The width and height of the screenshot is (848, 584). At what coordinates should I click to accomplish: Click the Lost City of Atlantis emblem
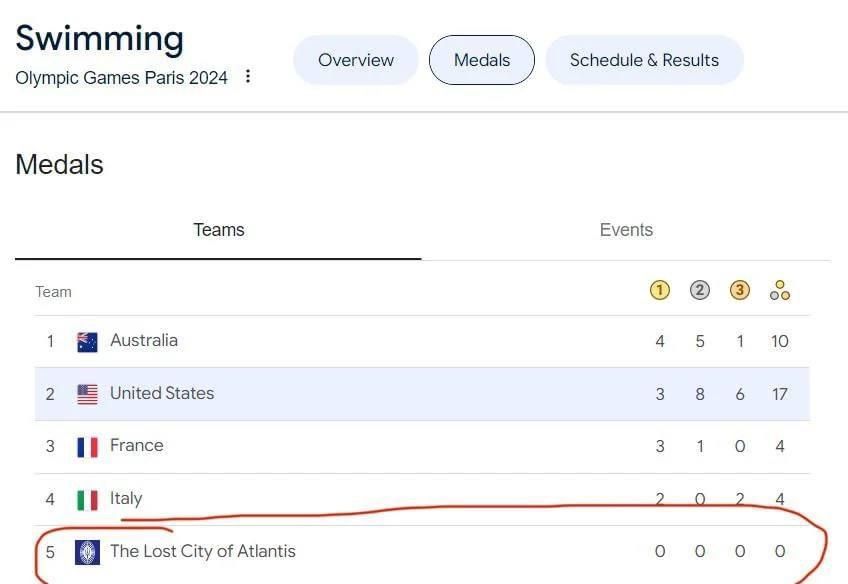click(x=87, y=553)
